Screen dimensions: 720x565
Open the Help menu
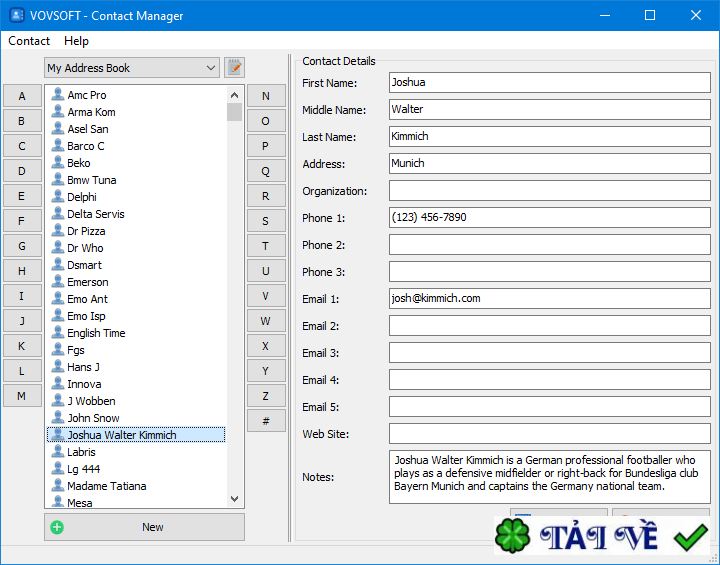tap(76, 41)
